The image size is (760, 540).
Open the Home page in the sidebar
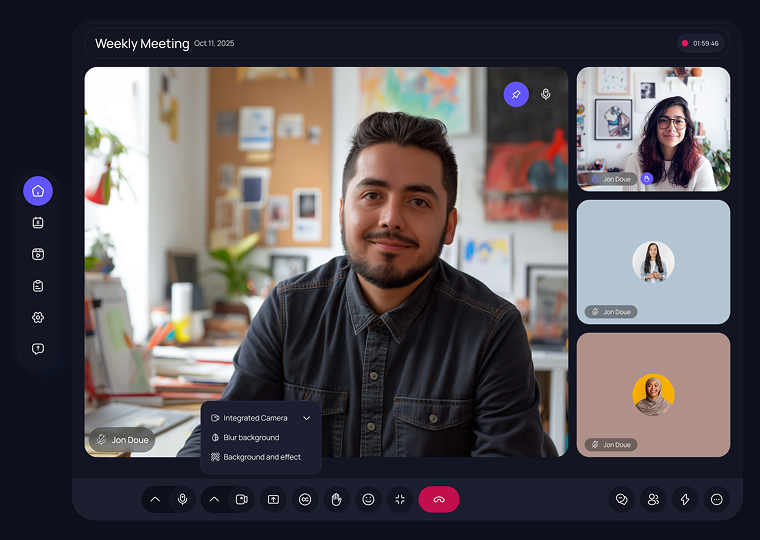pyautogui.click(x=38, y=191)
